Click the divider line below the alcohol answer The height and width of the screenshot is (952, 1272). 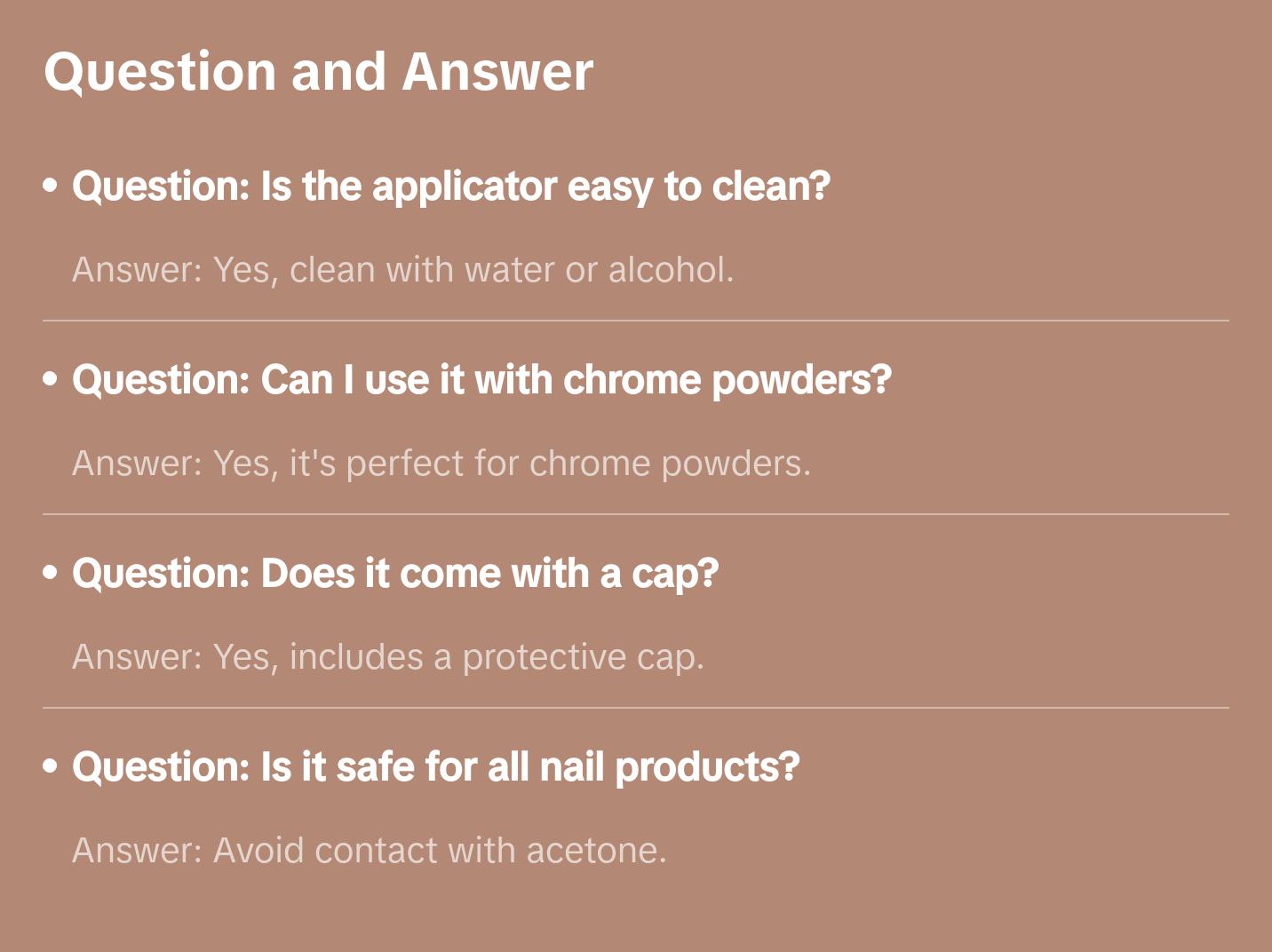click(636, 321)
